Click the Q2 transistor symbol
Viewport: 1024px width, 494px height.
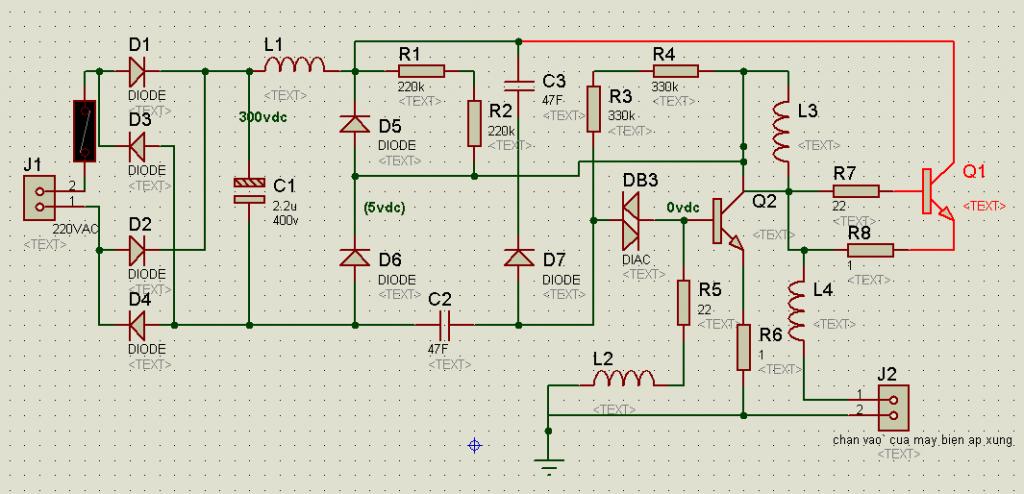(729, 221)
